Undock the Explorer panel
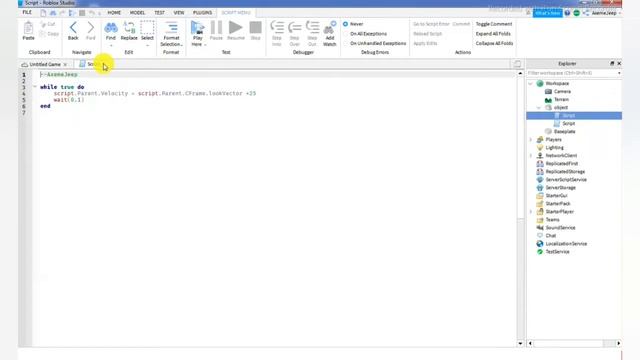Viewport: 640px width, 360px height. [x=612, y=64]
